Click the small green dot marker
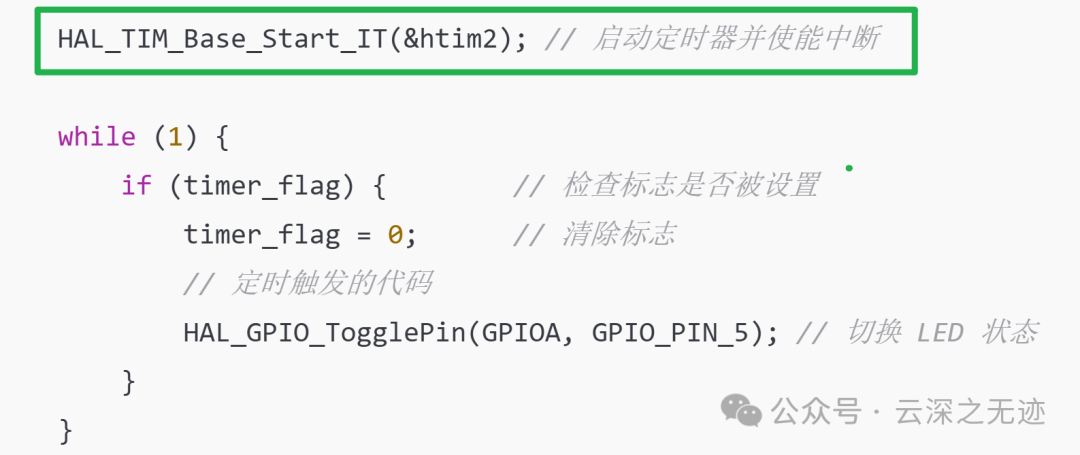 coord(849,168)
